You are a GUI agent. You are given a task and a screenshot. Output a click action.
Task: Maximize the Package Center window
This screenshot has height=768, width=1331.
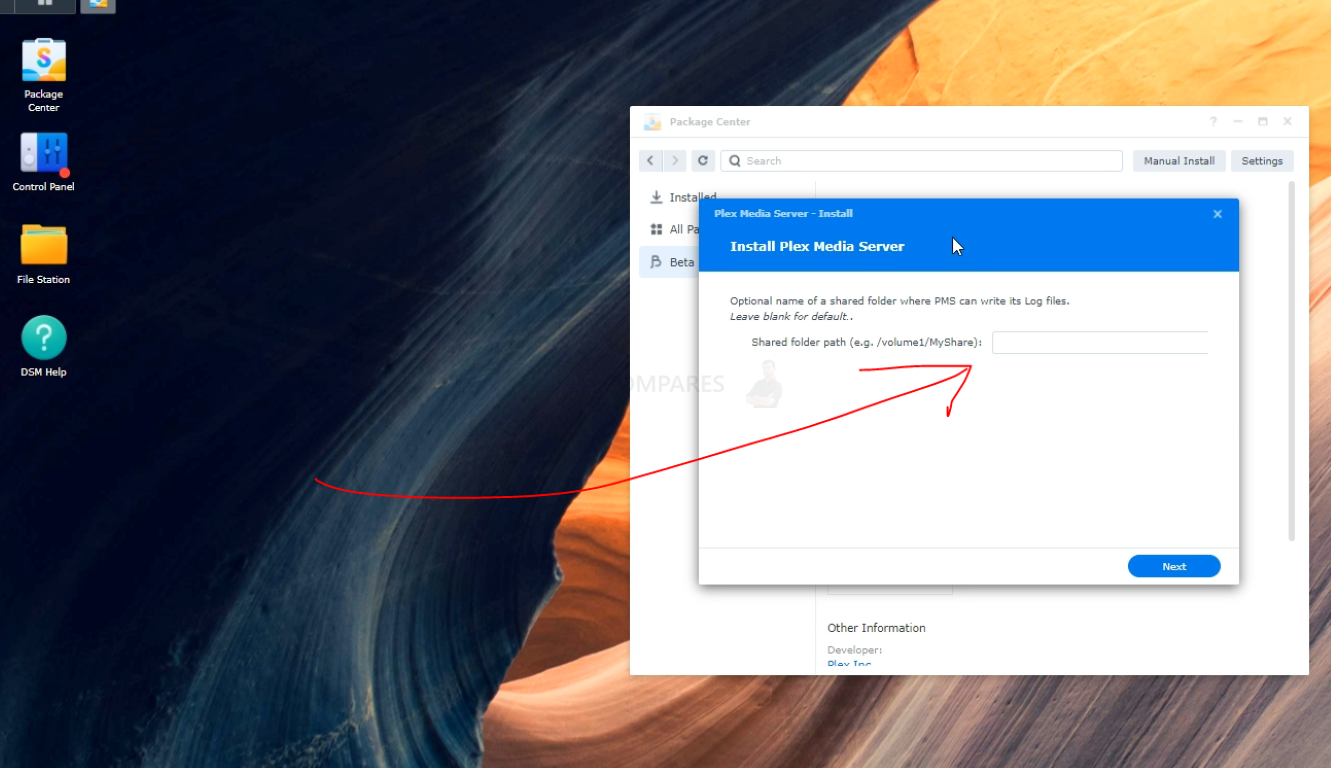(1263, 121)
